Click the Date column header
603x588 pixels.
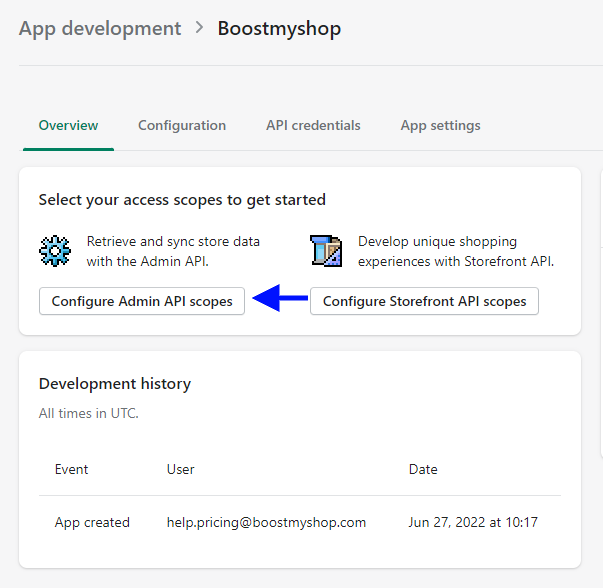(x=423, y=469)
